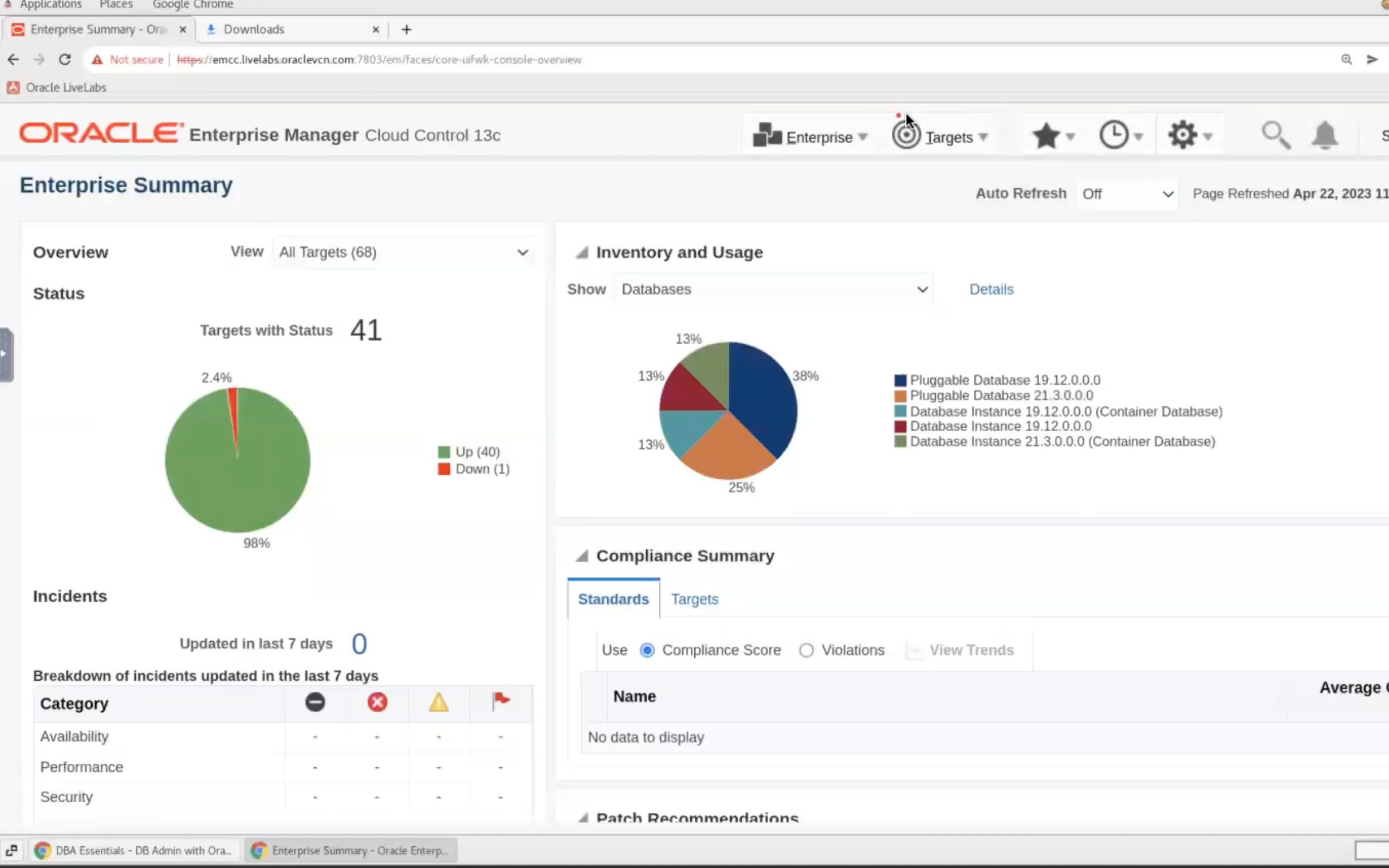Click the incidents count 0 link
Screen dimensions: 1389x868
click(359, 644)
